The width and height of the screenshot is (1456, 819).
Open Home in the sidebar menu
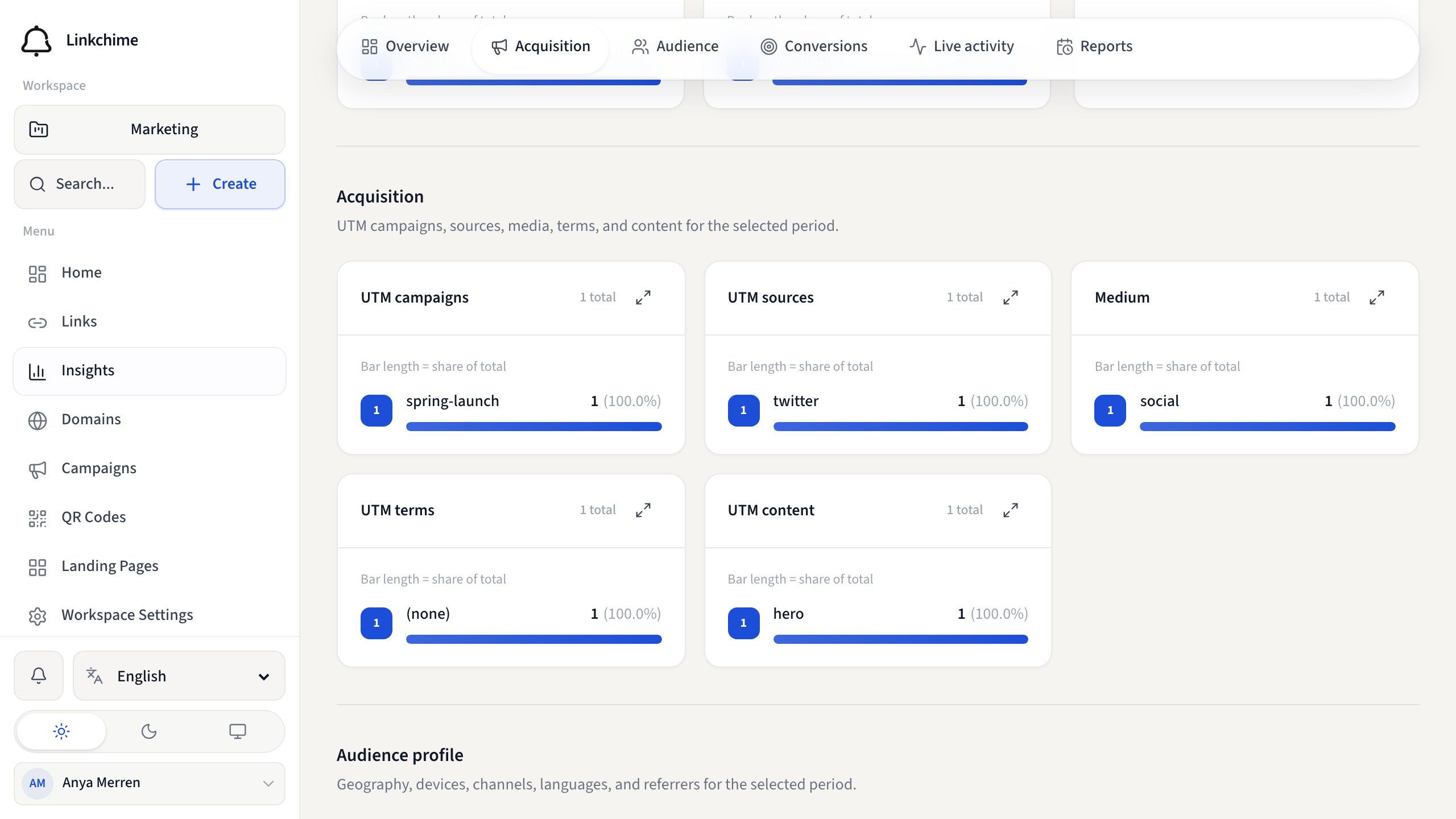click(150, 273)
